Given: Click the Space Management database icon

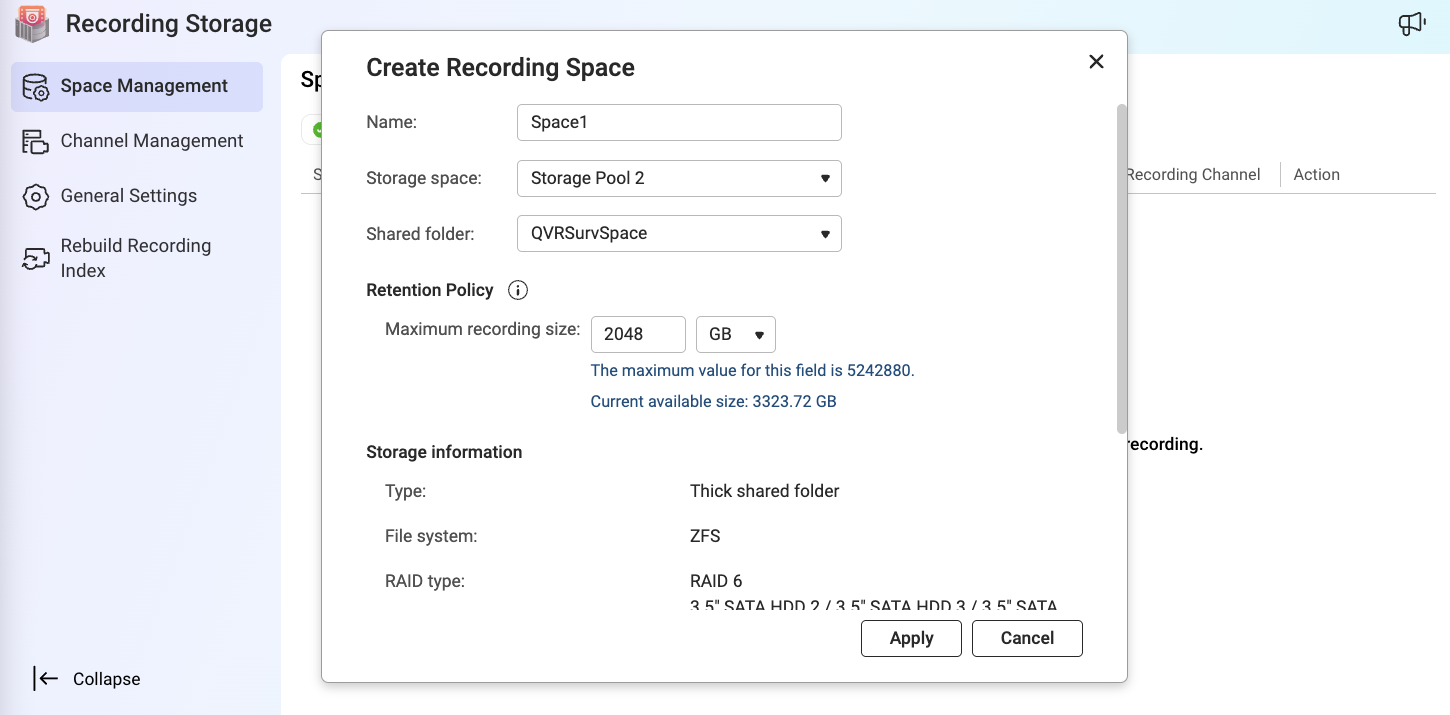Looking at the screenshot, I should (35, 87).
